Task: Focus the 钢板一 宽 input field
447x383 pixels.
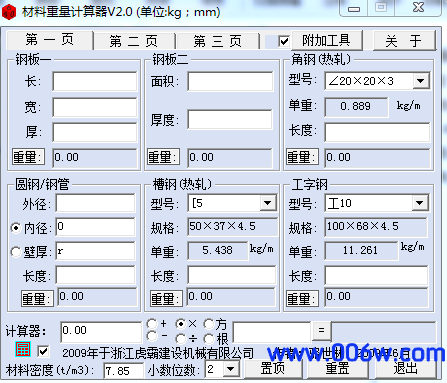Action: pyautogui.click(x=95, y=107)
